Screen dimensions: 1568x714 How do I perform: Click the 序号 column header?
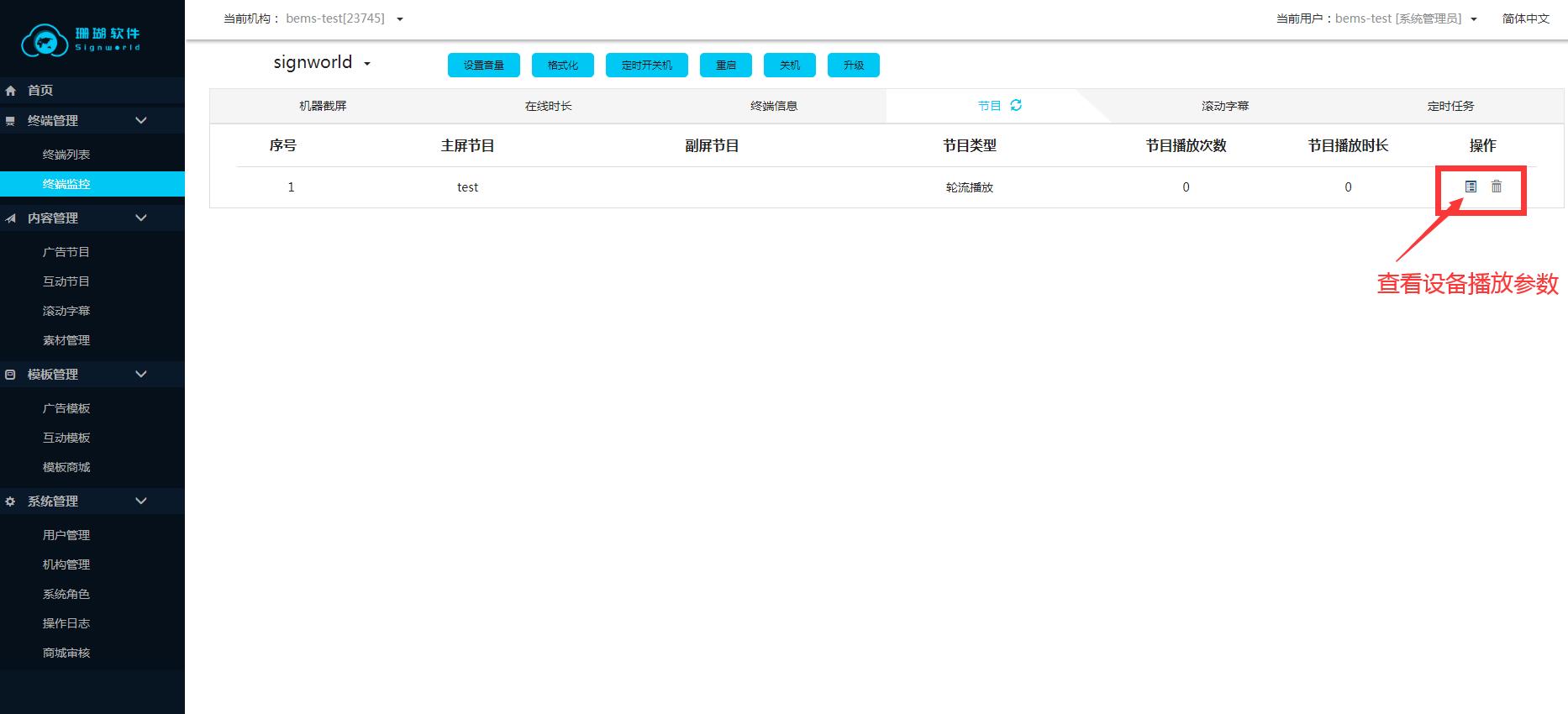(x=282, y=145)
